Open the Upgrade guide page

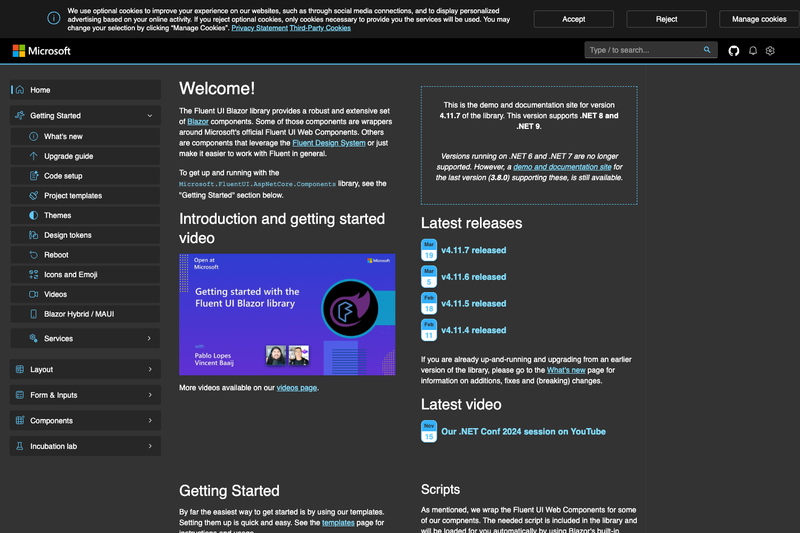(x=85, y=156)
